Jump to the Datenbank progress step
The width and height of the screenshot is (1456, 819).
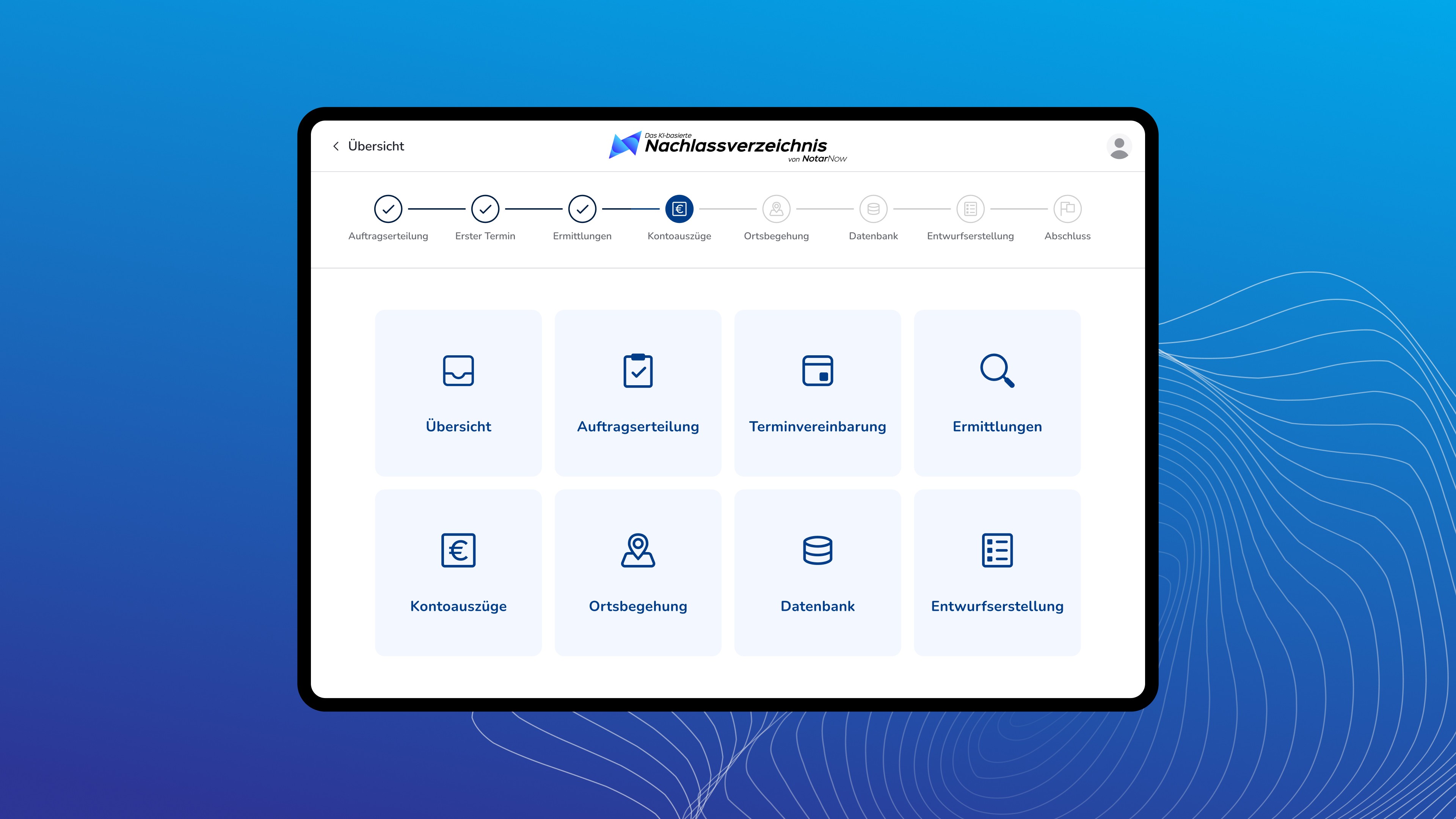(873, 209)
